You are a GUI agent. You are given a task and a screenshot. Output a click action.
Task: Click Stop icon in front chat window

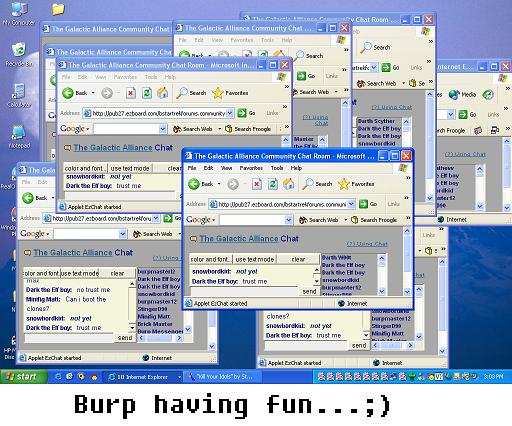[256, 184]
